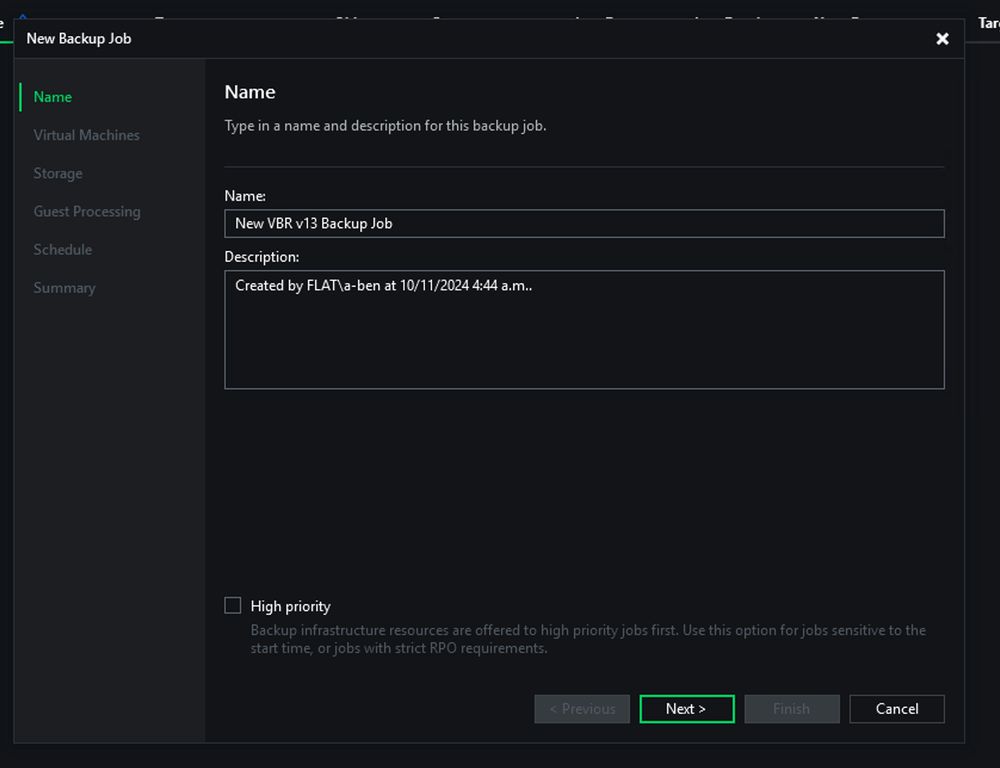This screenshot has width=1000, height=768.
Task: Click the < Previous button
Action: (582, 709)
